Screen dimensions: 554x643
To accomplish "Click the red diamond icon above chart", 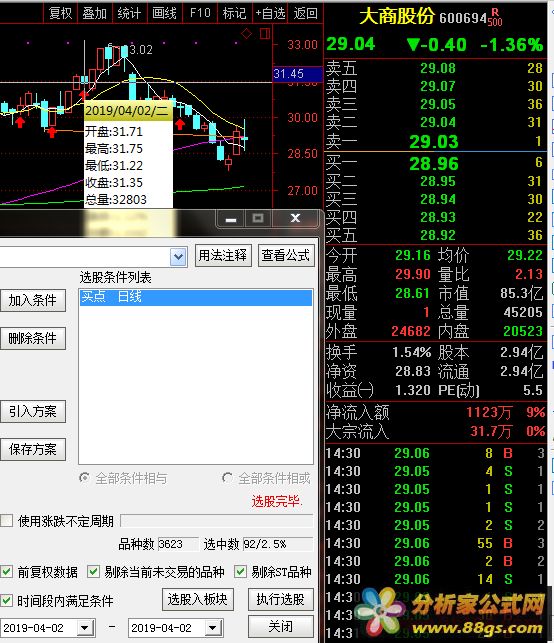I will click(246, 34).
